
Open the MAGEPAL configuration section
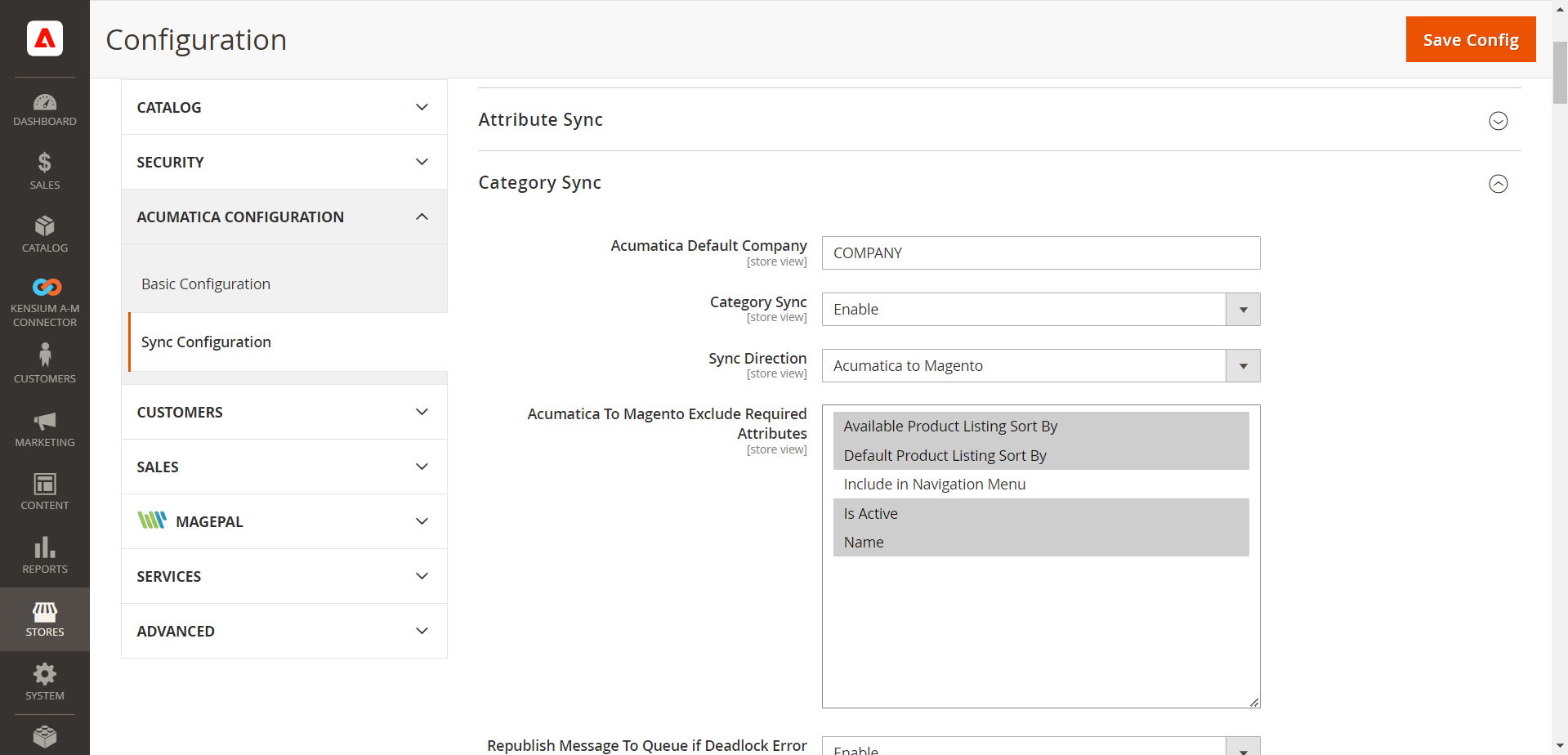pyautogui.click(x=284, y=520)
